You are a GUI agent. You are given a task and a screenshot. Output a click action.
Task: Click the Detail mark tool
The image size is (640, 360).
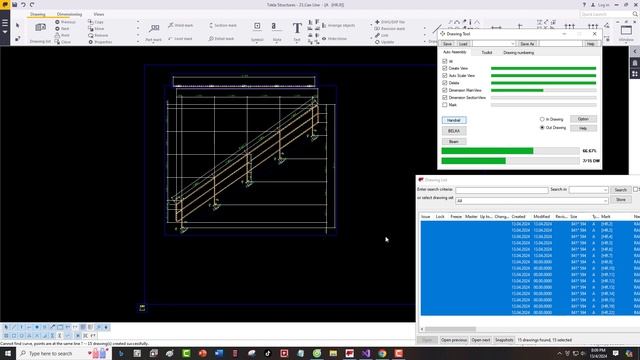point(221,39)
